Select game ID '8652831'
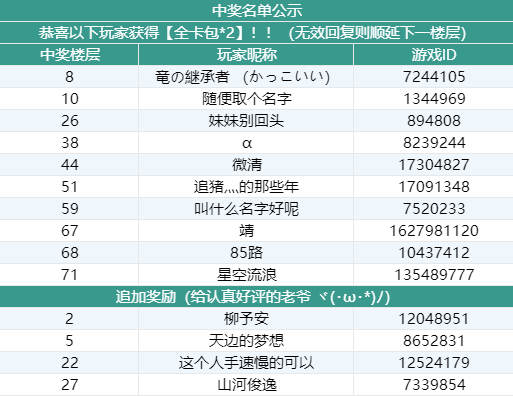This screenshot has width=513, height=396. pos(434,341)
